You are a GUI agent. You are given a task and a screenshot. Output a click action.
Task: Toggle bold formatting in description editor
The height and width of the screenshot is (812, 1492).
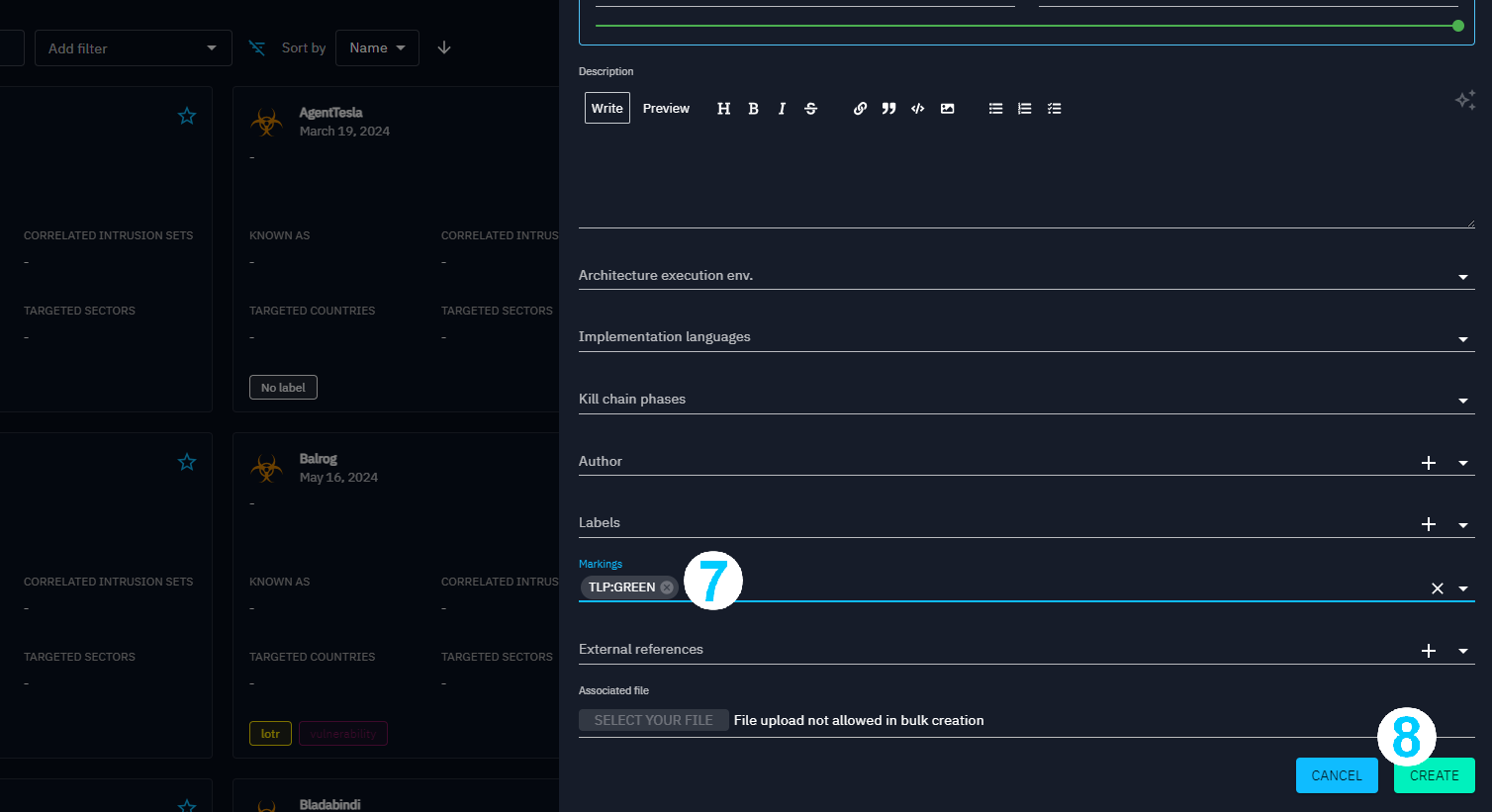click(753, 109)
